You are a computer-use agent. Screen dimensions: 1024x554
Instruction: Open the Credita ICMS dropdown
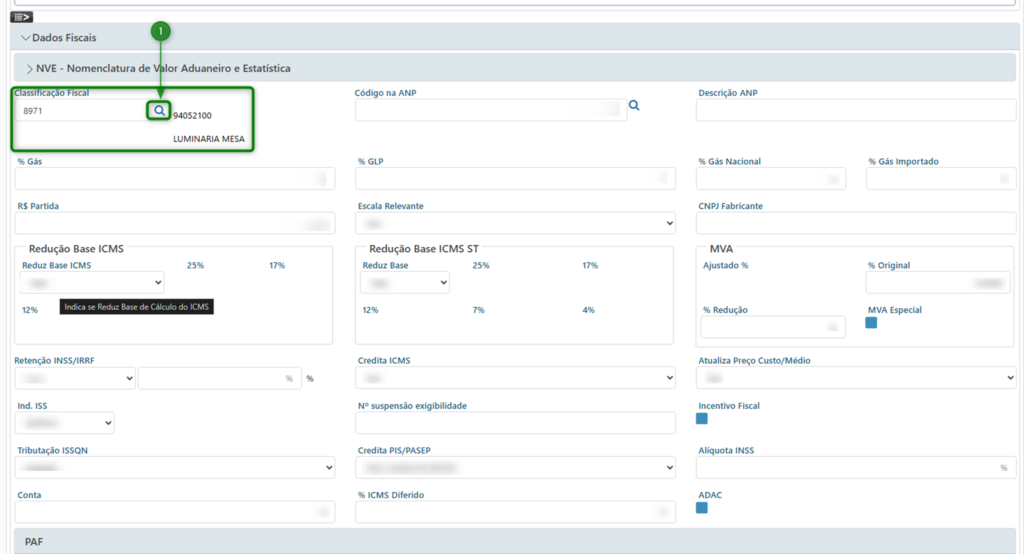click(515, 378)
